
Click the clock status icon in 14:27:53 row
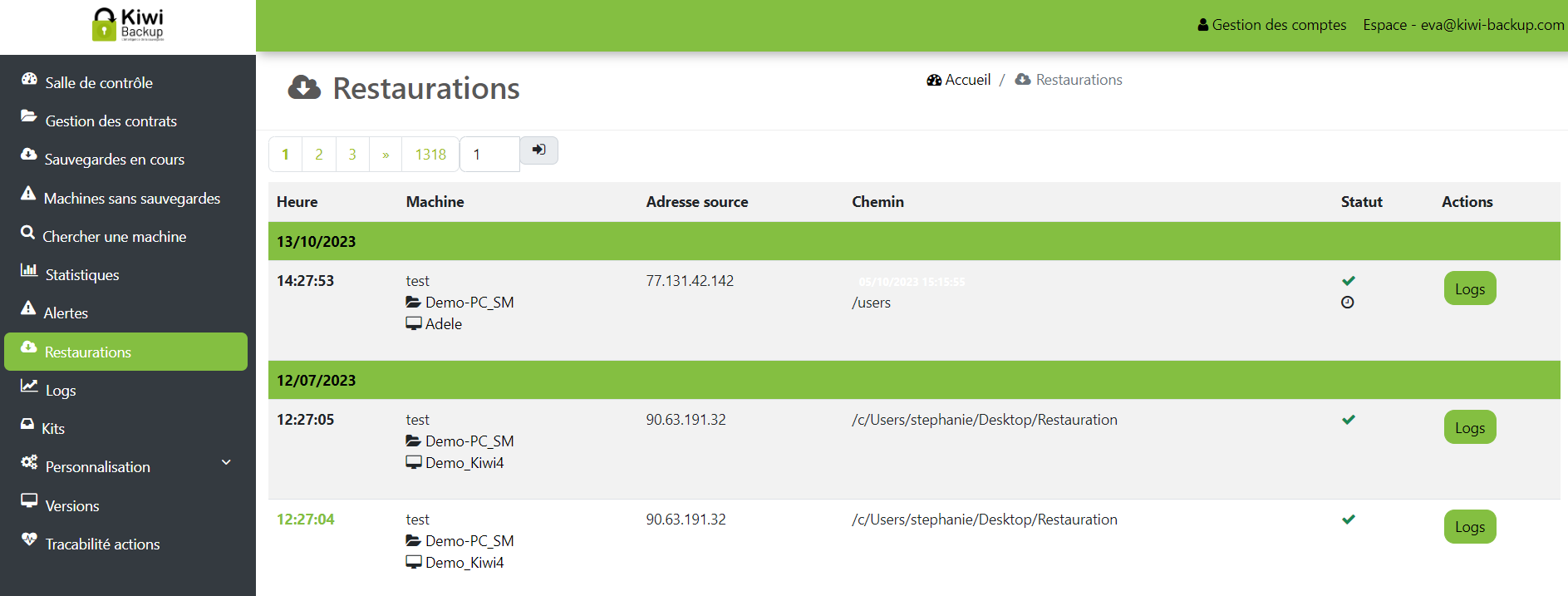pyautogui.click(x=1348, y=303)
